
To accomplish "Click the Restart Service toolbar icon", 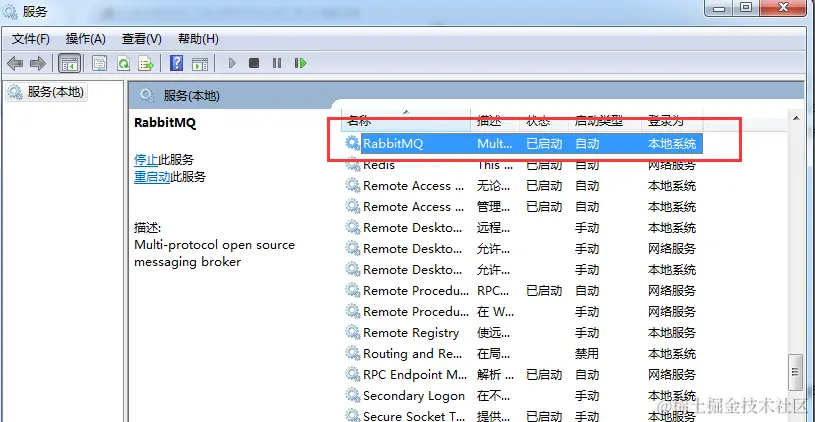I will point(300,63).
